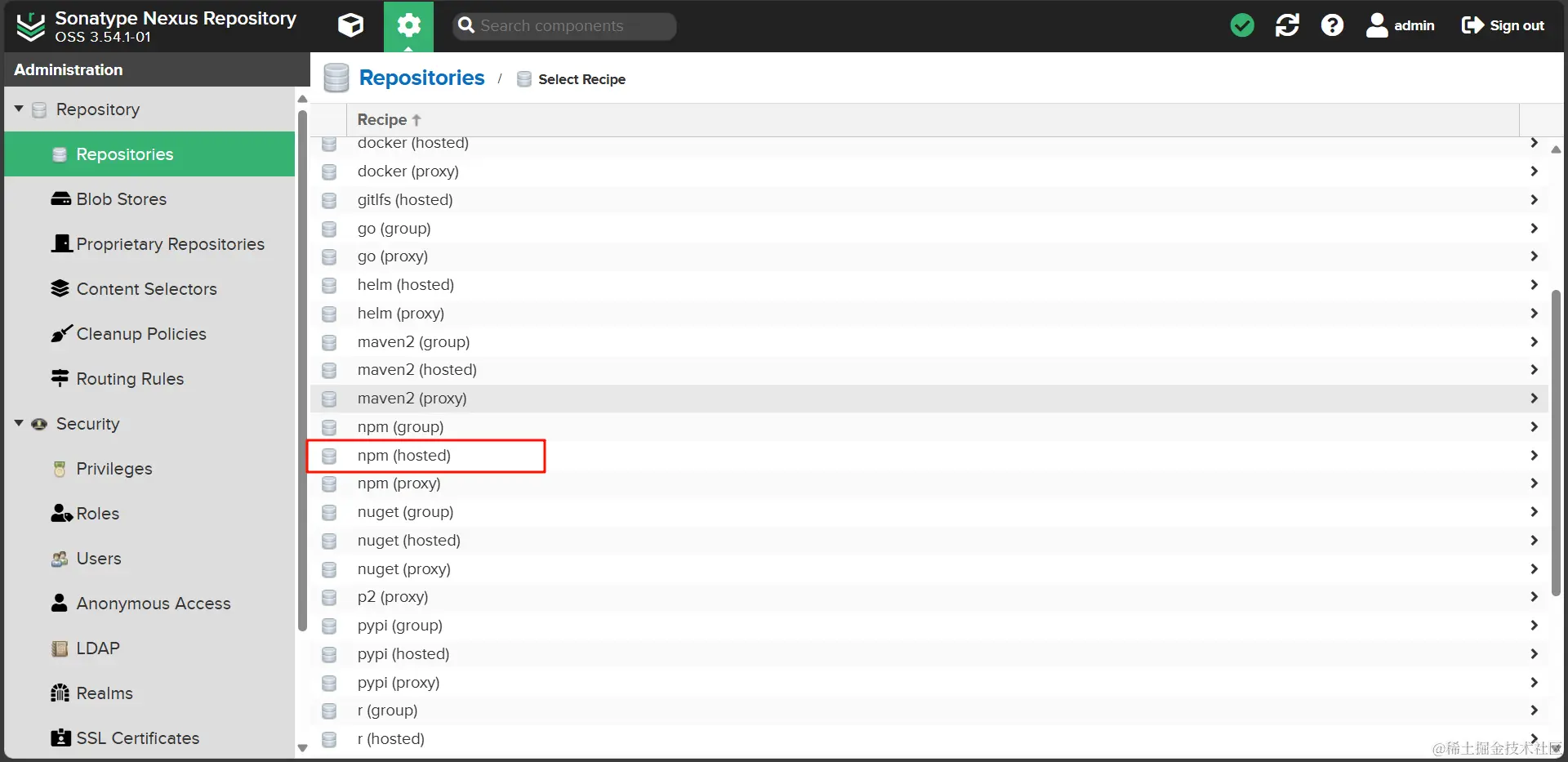The image size is (1568, 762).
Task: Click the sidebar scroll down arrow
Action: pyautogui.click(x=302, y=747)
